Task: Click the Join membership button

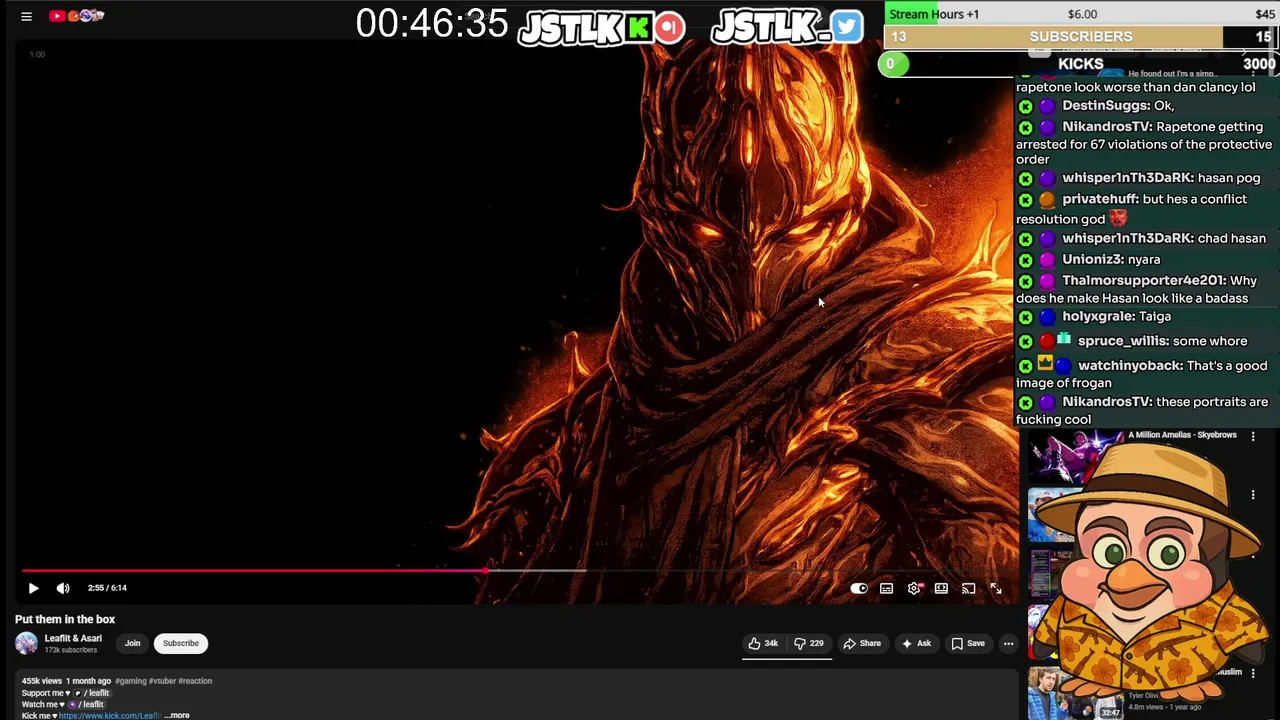Action: [x=132, y=643]
